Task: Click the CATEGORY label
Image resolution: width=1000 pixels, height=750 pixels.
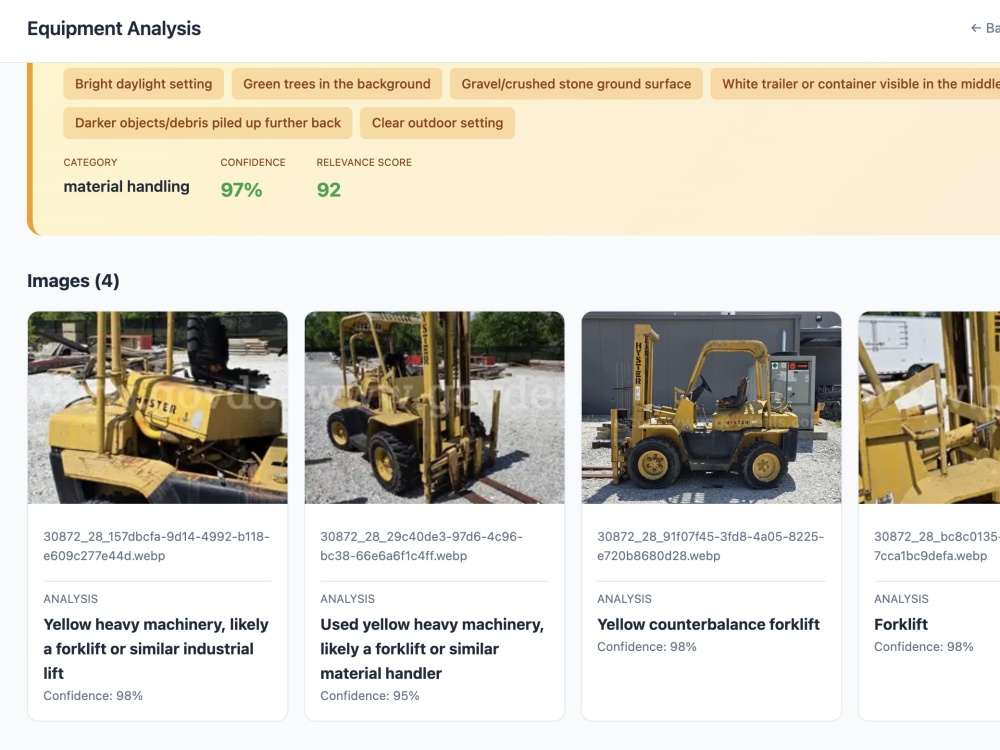Action: pyautogui.click(x=90, y=163)
